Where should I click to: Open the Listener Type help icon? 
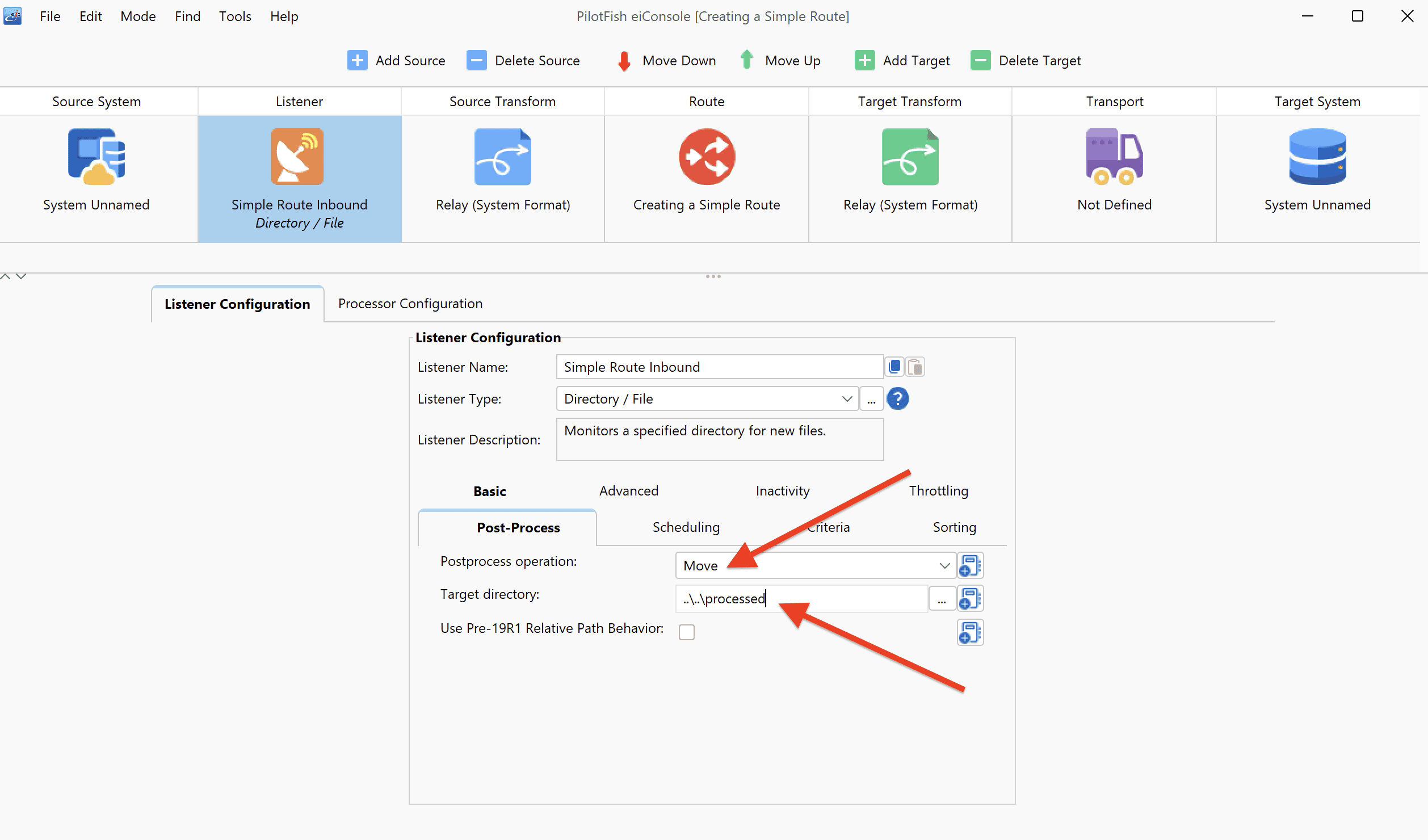(x=897, y=398)
